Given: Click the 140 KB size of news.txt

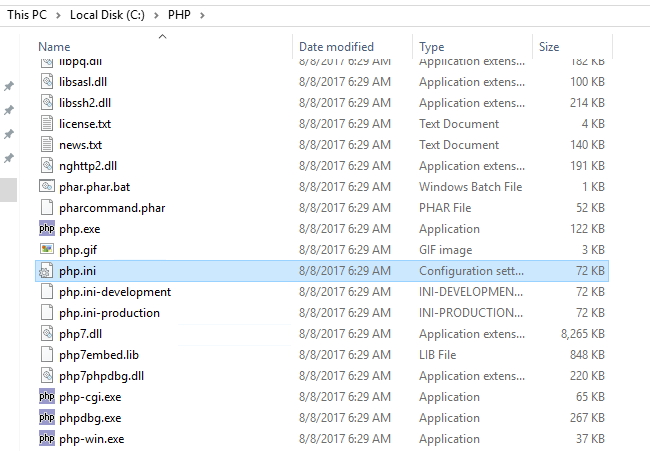Looking at the screenshot, I should (x=587, y=145).
